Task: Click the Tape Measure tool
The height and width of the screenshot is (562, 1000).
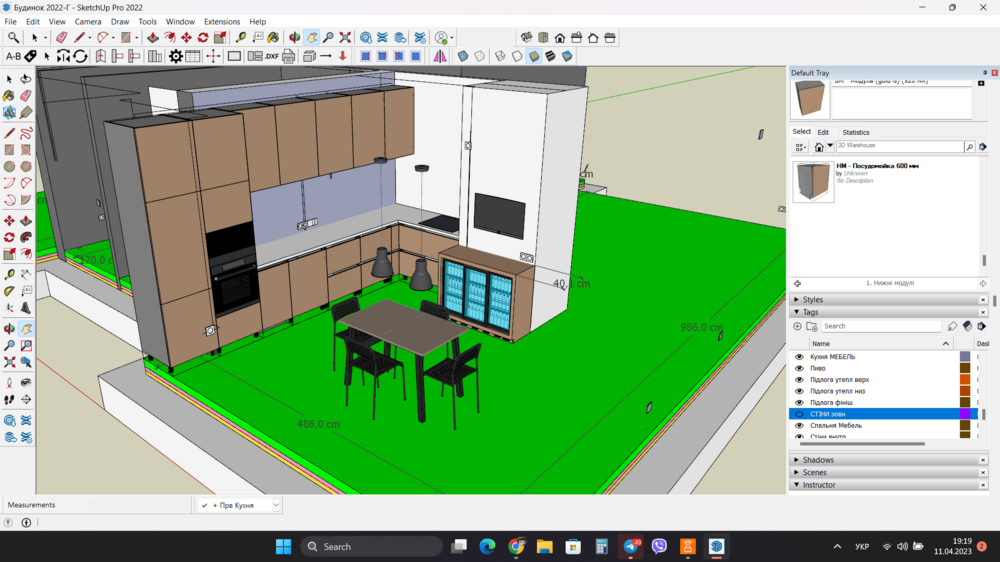Action: (241, 38)
